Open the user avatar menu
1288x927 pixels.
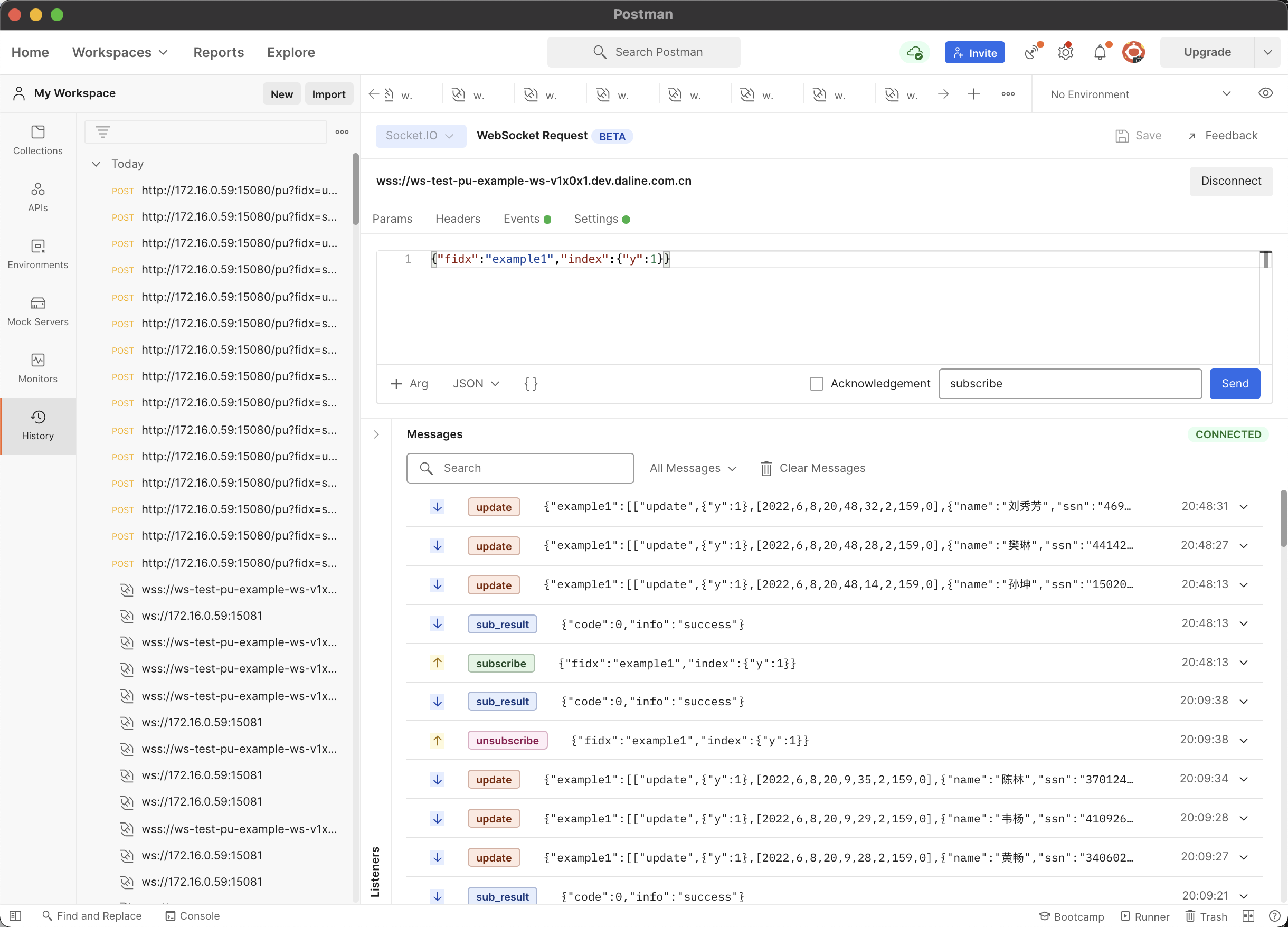(x=1133, y=52)
